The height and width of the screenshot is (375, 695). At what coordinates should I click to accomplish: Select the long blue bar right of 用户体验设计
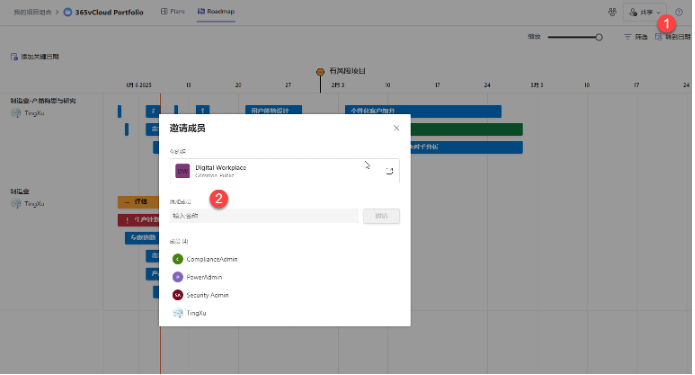point(424,111)
